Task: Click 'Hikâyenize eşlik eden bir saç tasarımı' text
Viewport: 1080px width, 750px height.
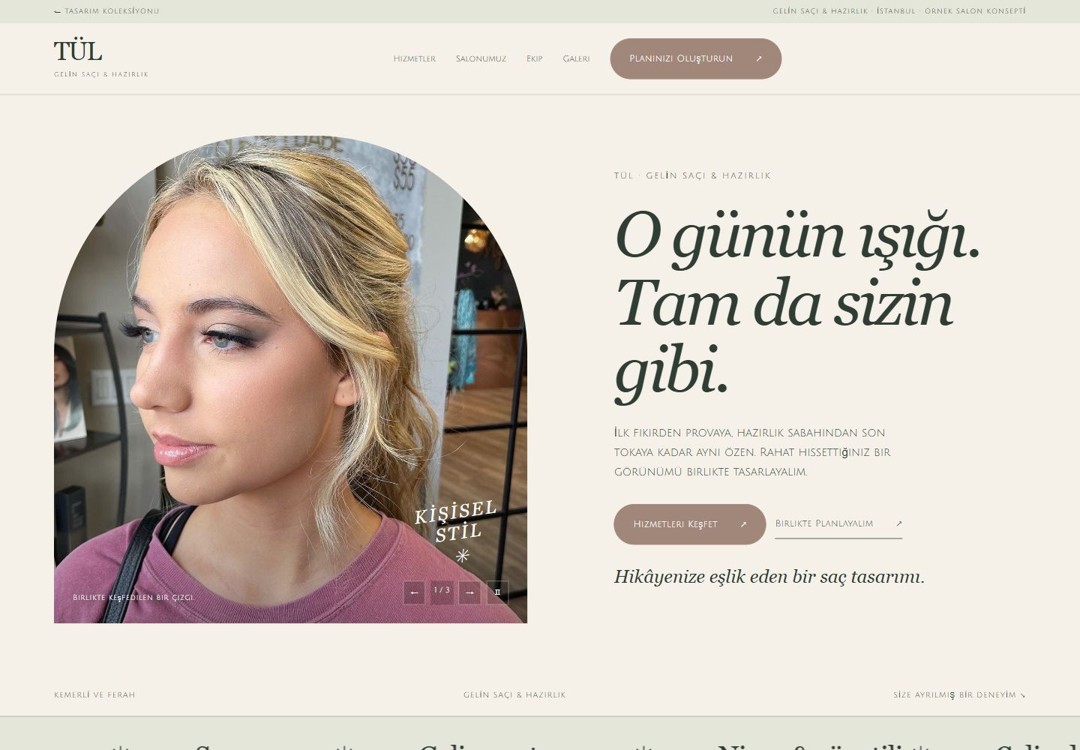Action: click(769, 577)
